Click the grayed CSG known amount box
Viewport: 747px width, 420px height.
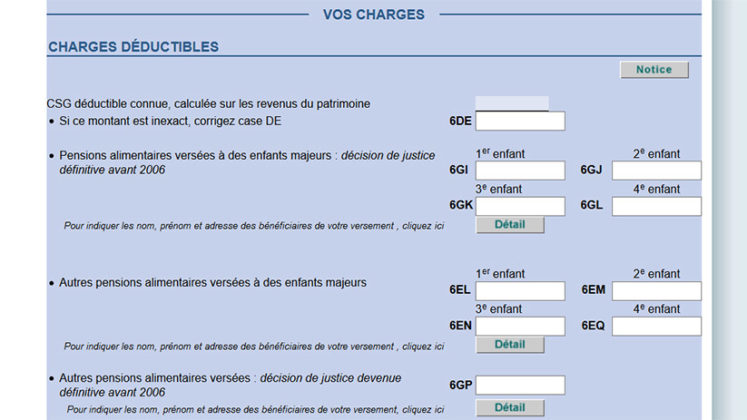coord(512,103)
